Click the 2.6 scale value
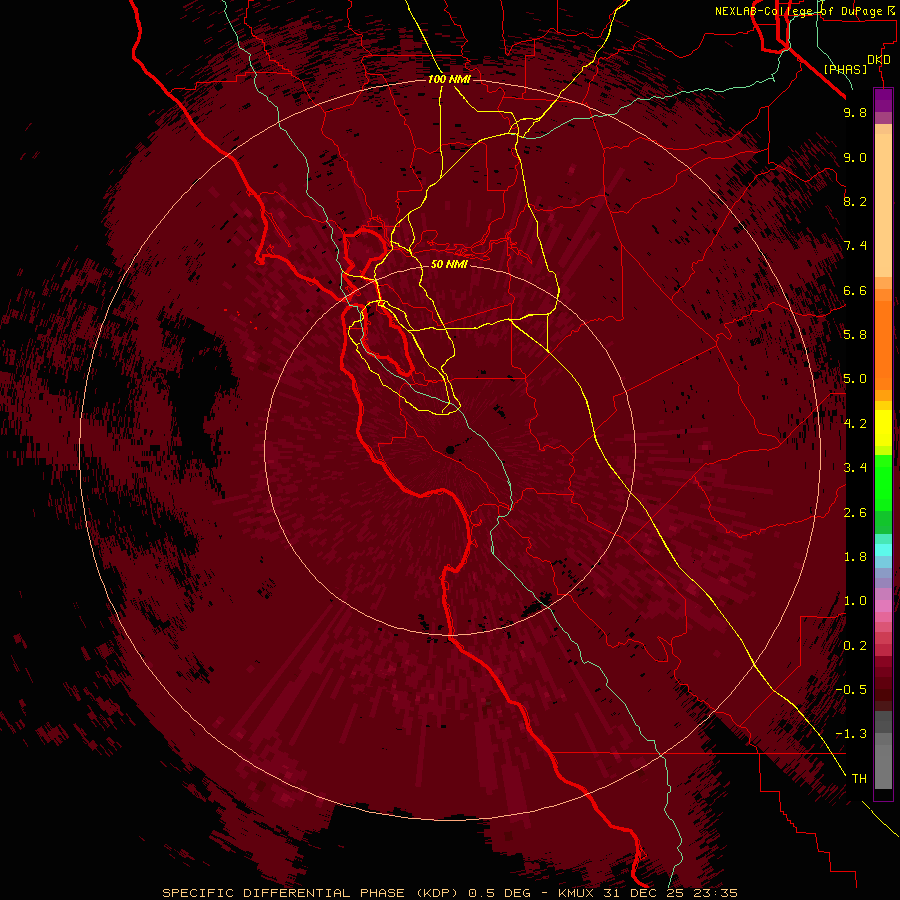 tap(855, 513)
